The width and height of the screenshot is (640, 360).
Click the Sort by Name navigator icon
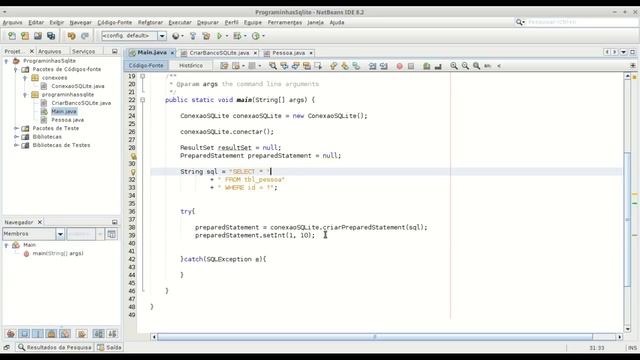pyautogui.click(x=98, y=334)
